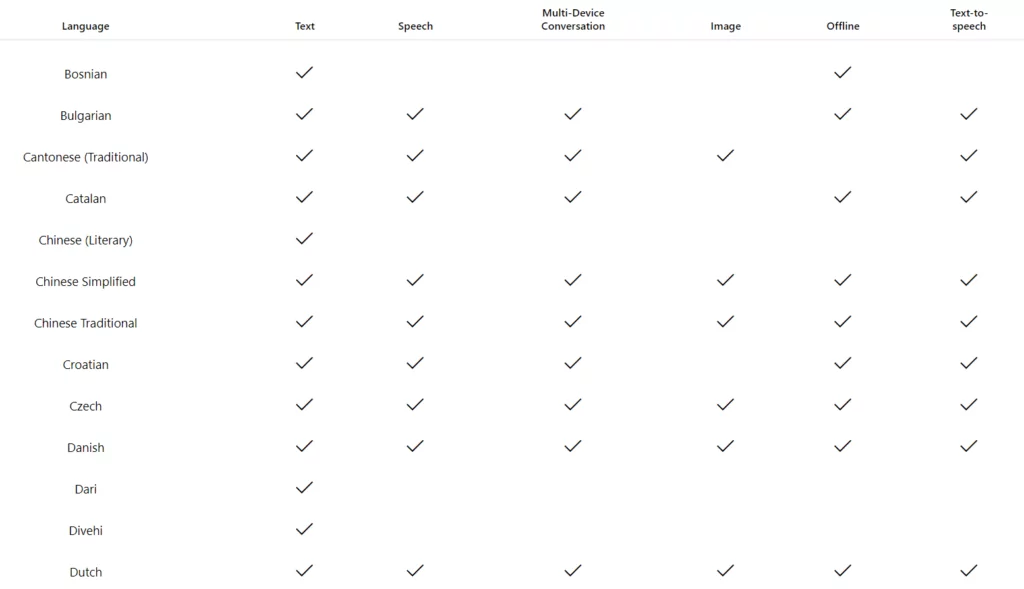Click the Offline checkmark for Croatian

(x=842, y=363)
